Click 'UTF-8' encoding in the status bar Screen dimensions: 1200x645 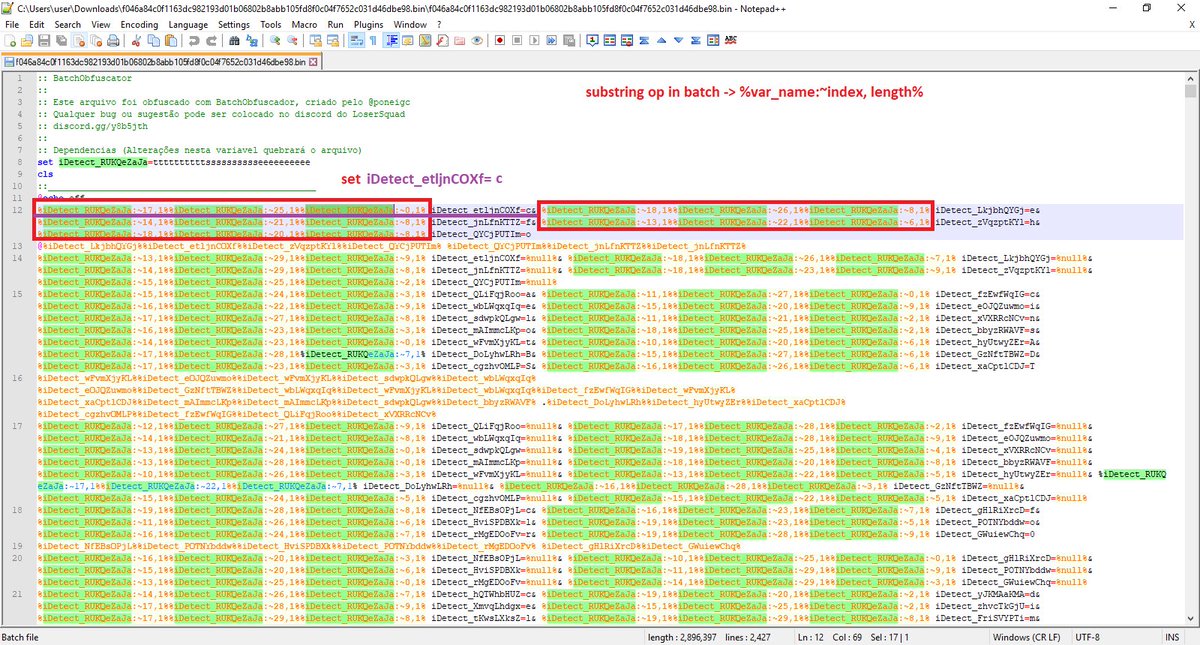(x=1086, y=637)
